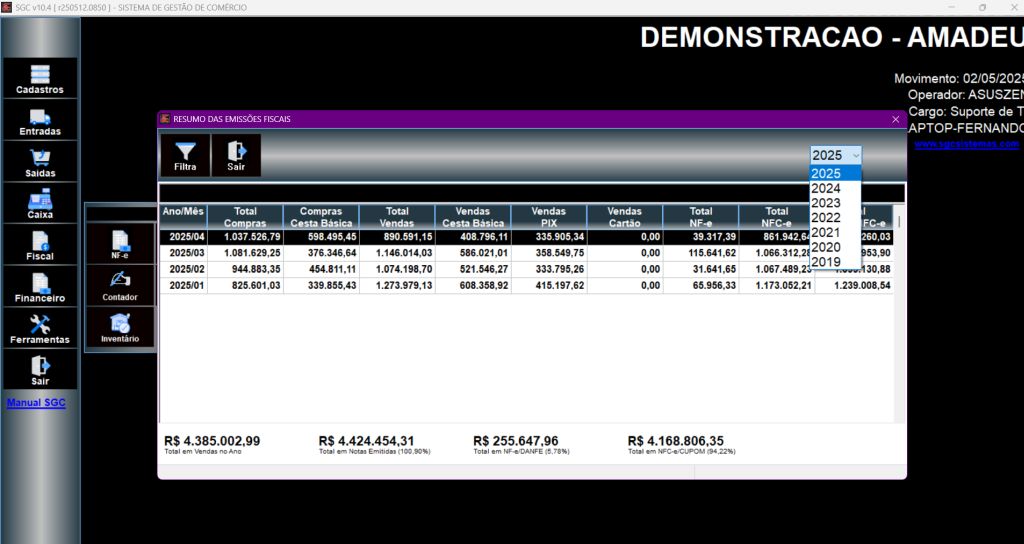
Task: Open the Manual SGC link
Action: pos(36,403)
